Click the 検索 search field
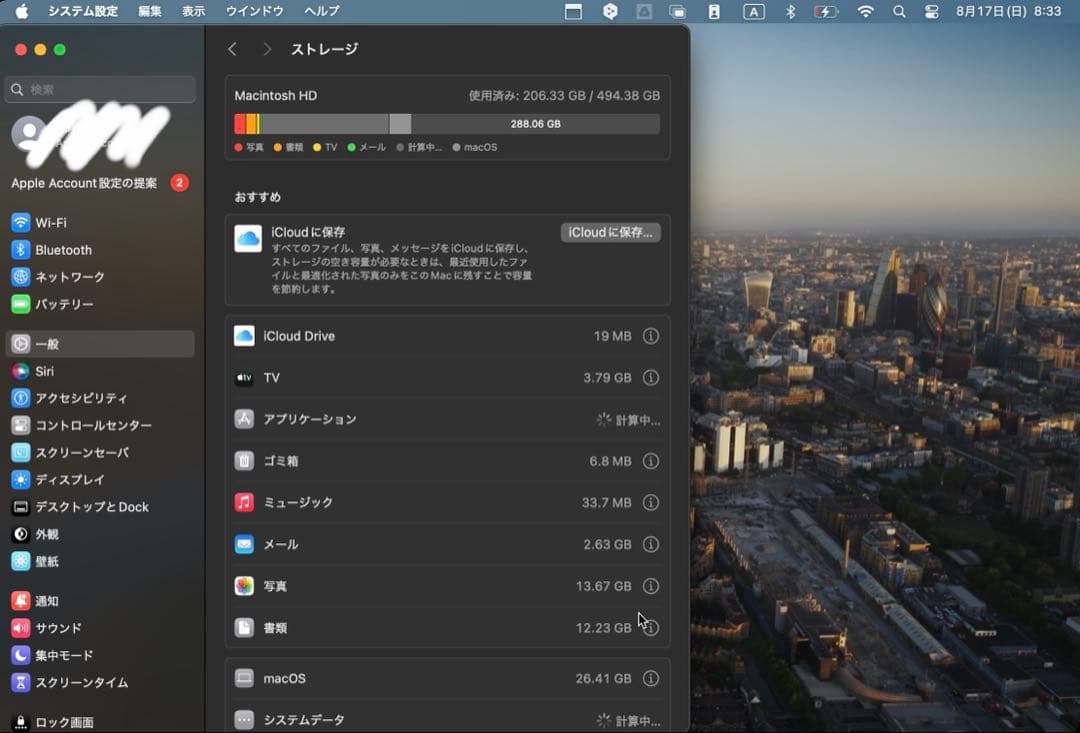The width and height of the screenshot is (1080, 733). click(x=100, y=89)
